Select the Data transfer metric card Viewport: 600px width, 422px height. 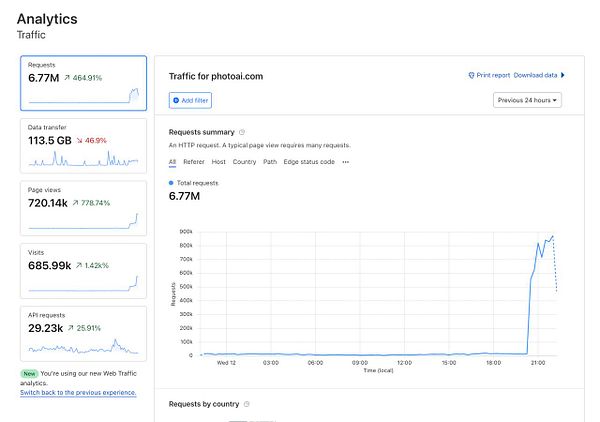click(x=83, y=144)
